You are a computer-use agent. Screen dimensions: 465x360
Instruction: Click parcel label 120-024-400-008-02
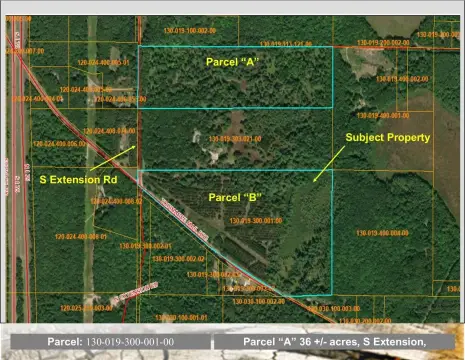click(x=116, y=201)
